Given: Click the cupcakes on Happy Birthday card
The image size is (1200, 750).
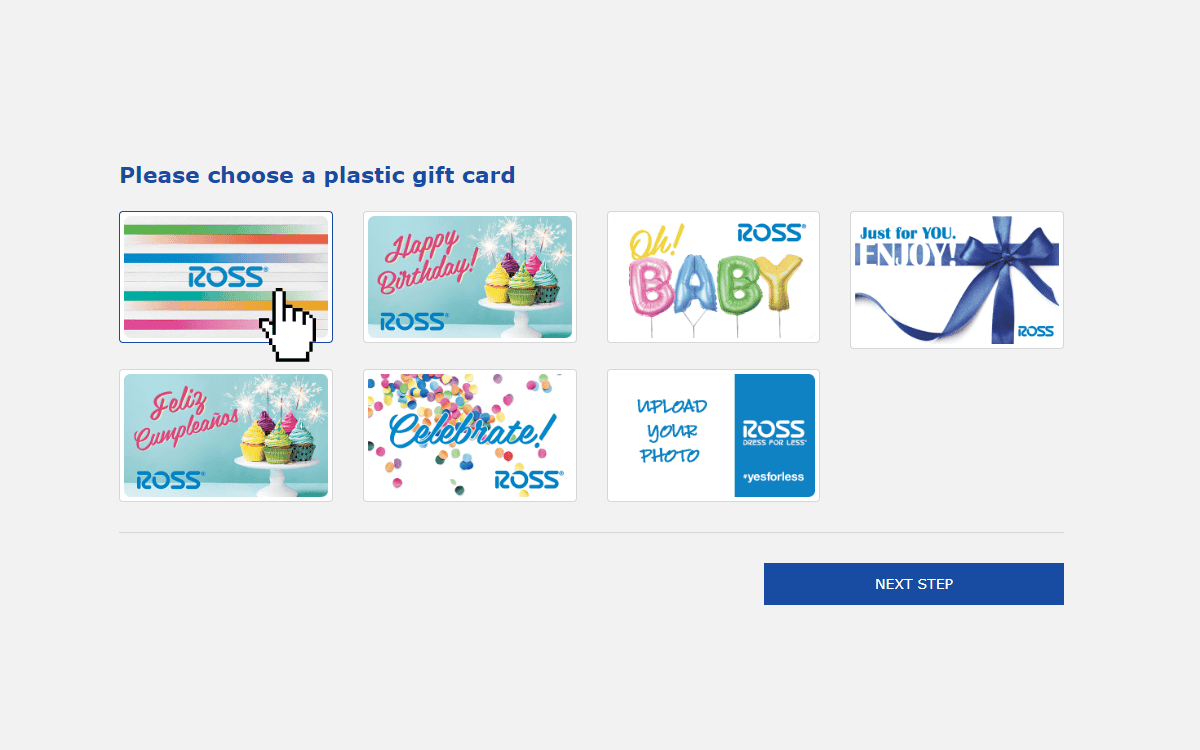Looking at the screenshot, I should click(x=522, y=278).
